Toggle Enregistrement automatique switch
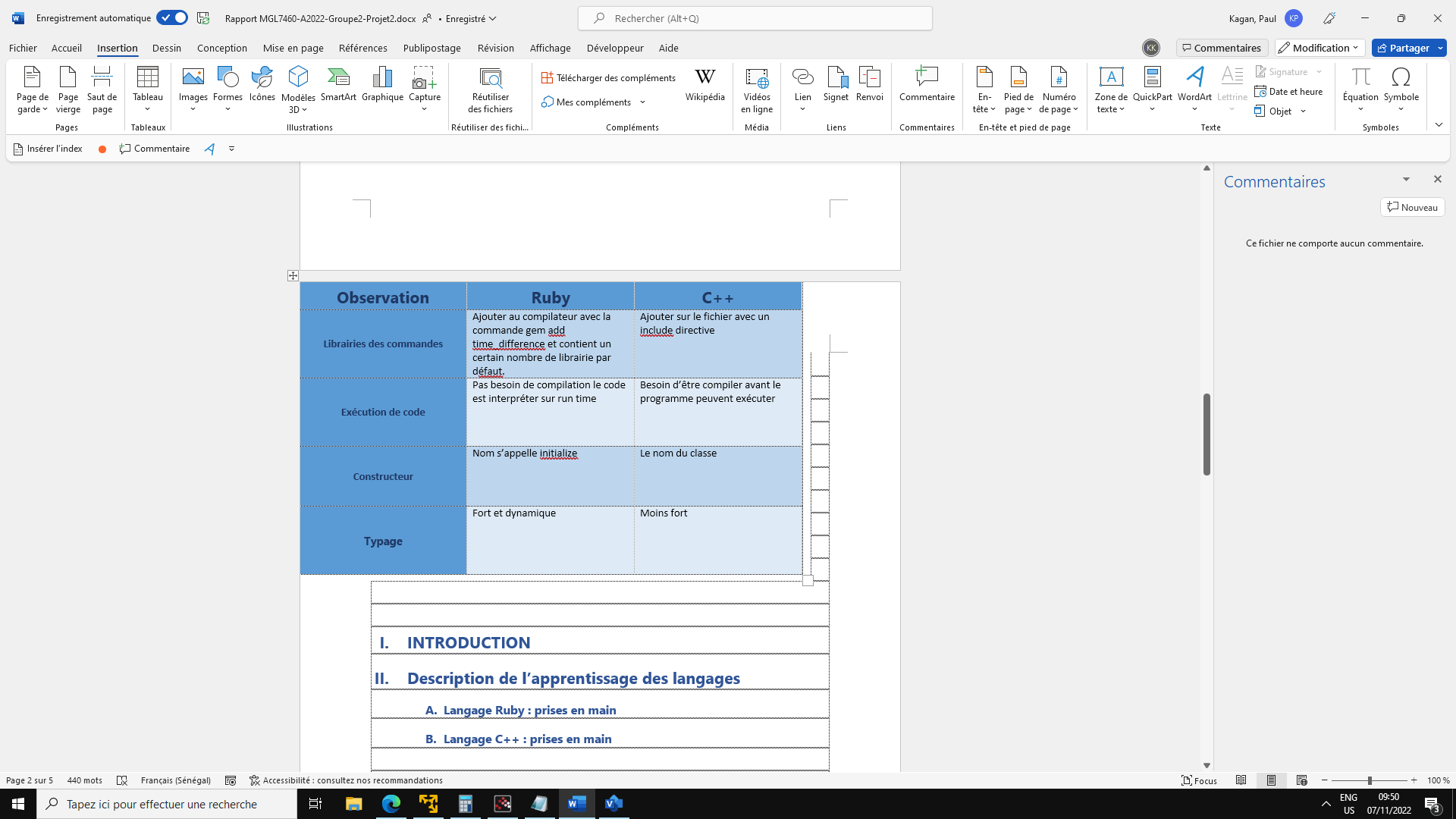1456x819 pixels. pos(172,18)
